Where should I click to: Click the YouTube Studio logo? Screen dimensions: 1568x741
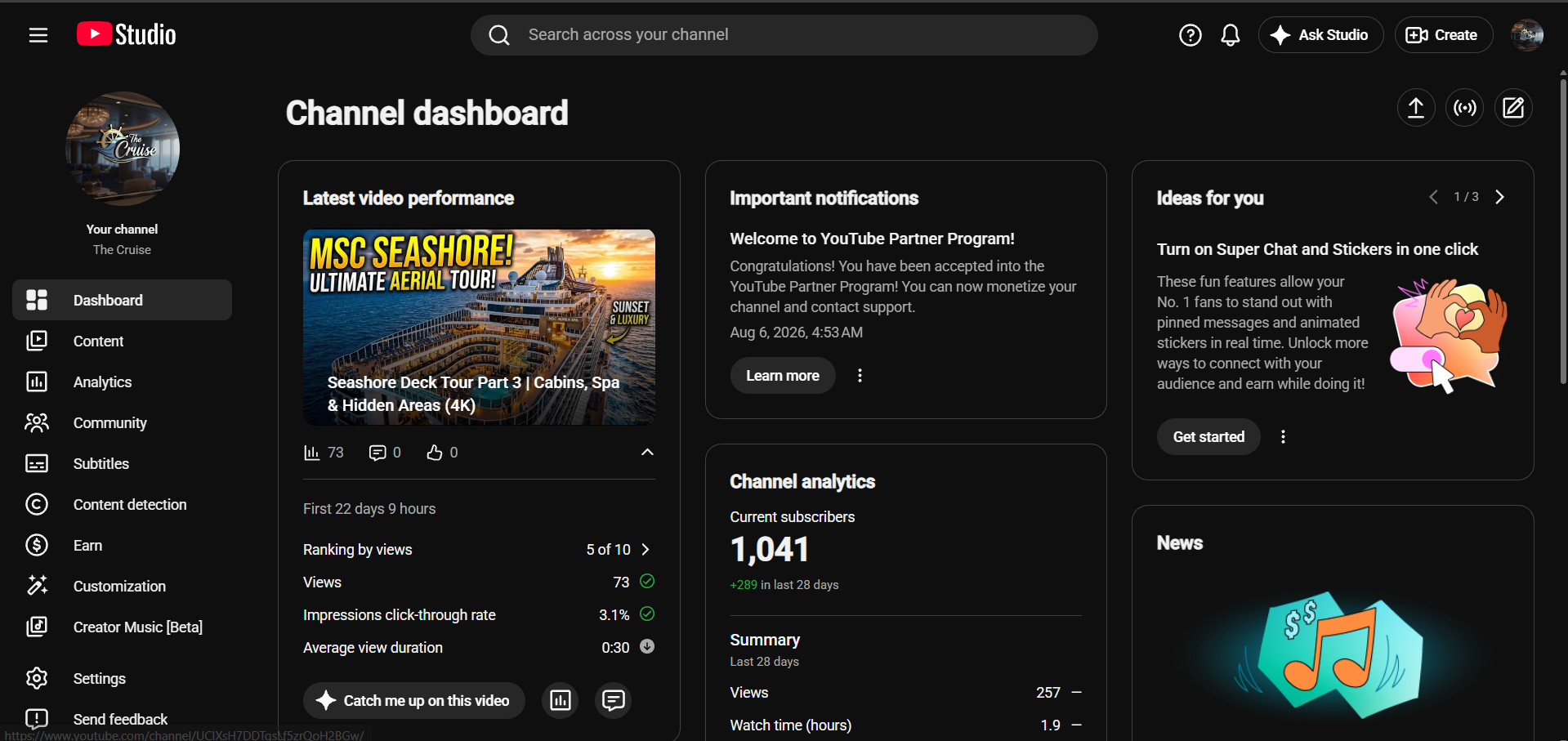[127, 34]
